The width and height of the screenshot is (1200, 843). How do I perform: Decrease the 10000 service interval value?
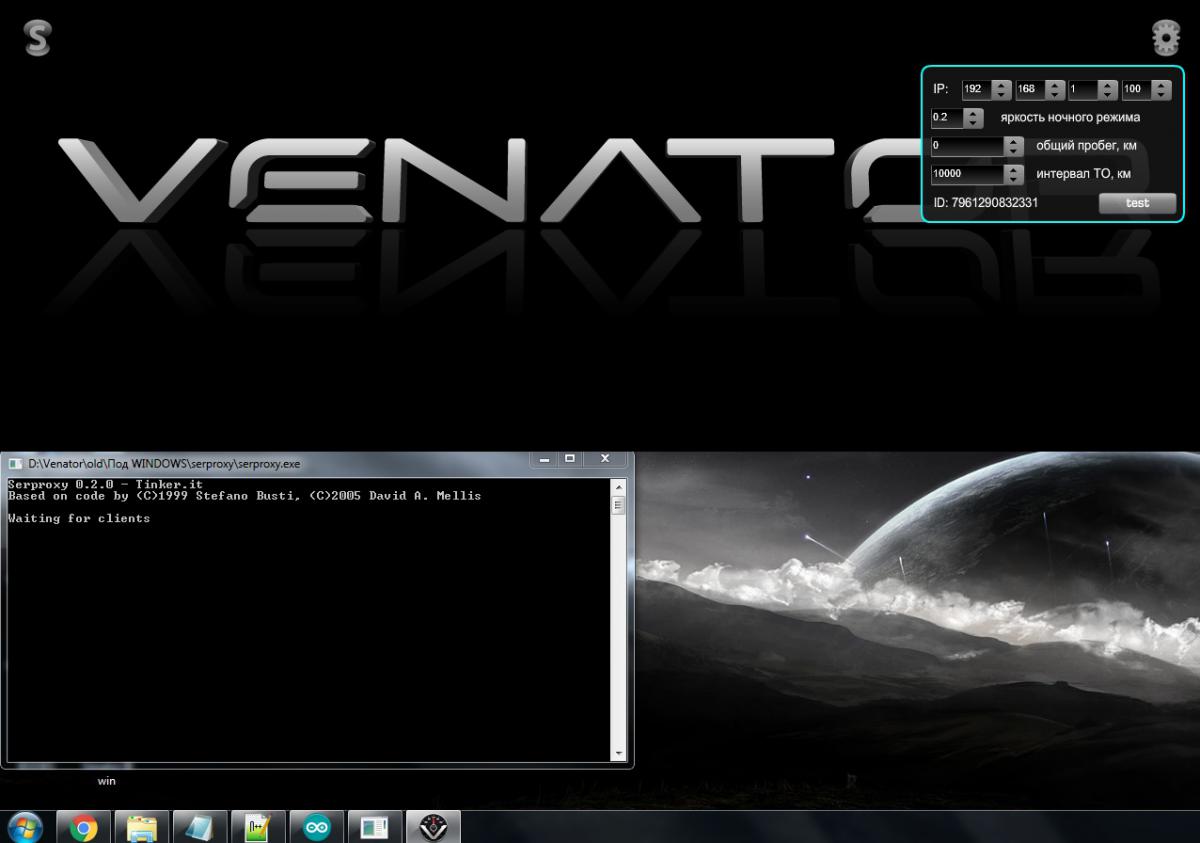pos(1014,179)
